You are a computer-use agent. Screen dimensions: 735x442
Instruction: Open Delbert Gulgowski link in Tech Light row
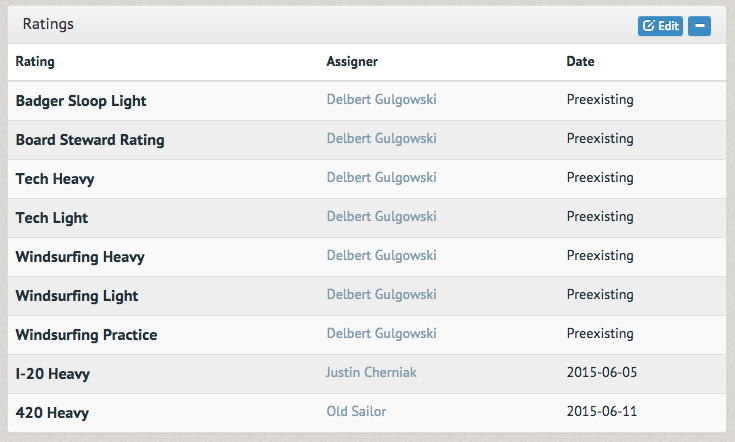coord(382,216)
